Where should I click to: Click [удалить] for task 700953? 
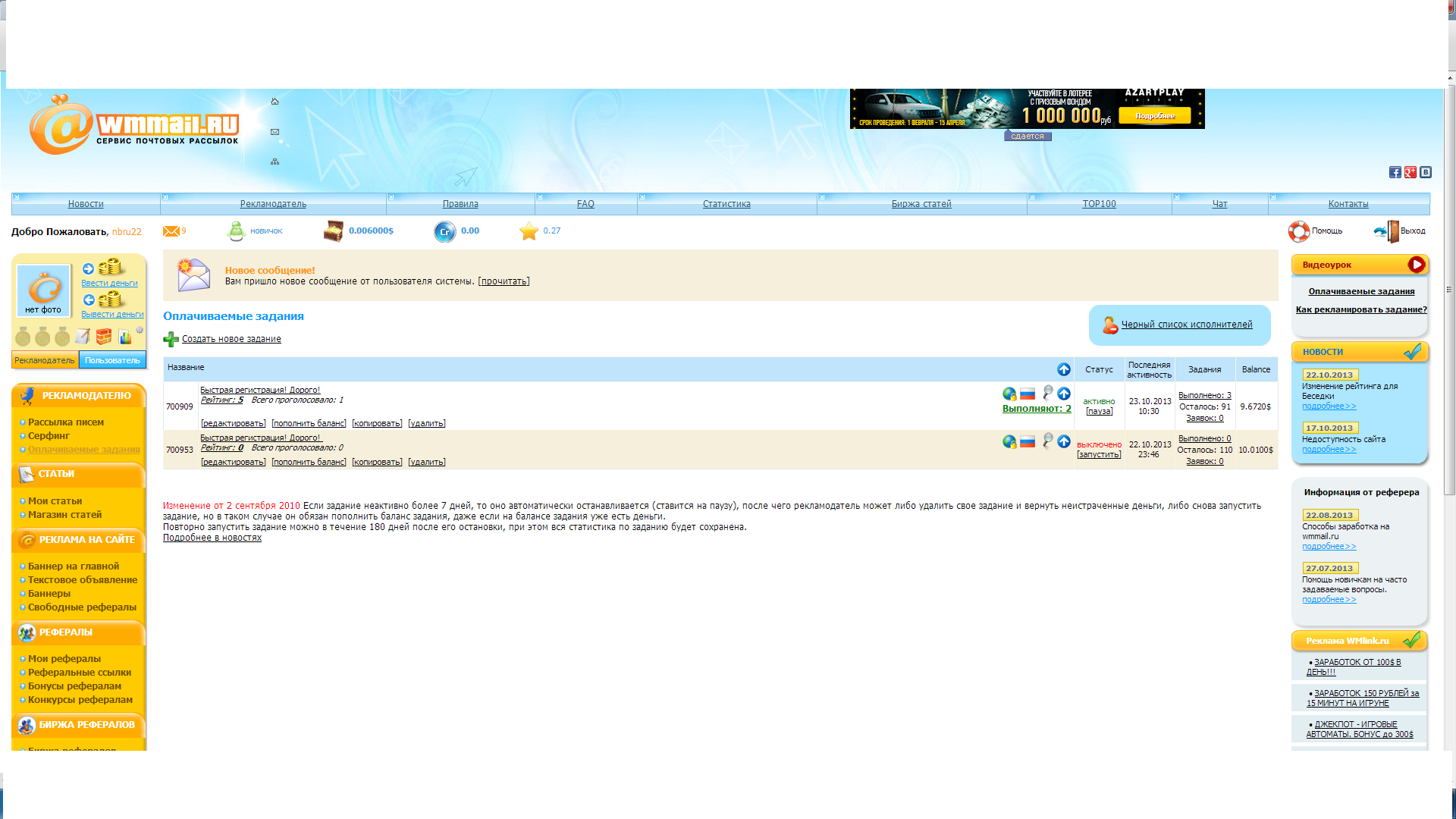tap(427, 462)
